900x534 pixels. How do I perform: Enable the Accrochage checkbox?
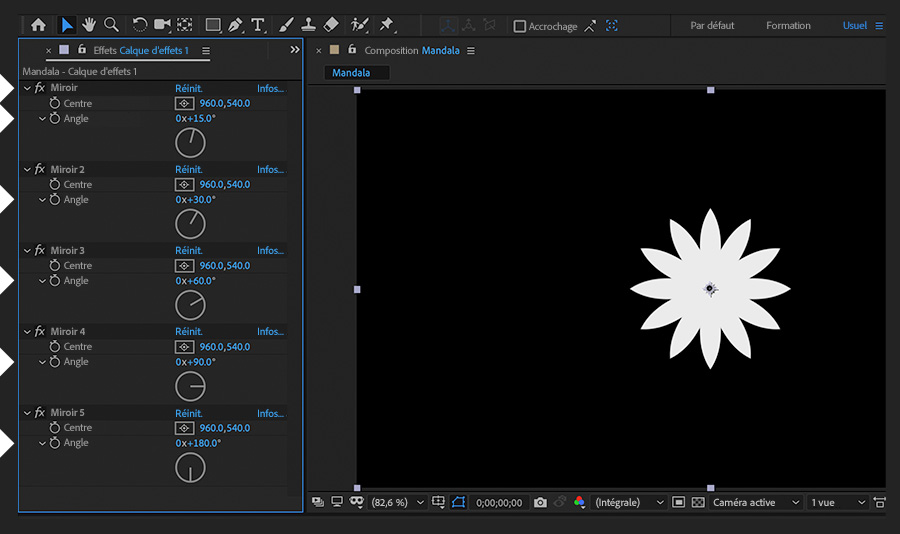click(520, 26)
